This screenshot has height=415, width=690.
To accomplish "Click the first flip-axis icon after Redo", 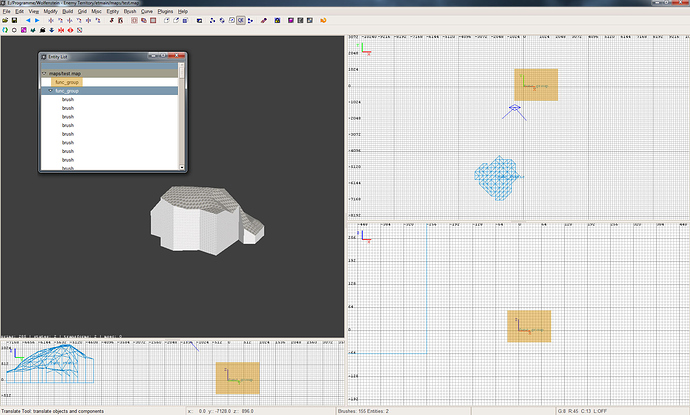I will click(51, 19).
